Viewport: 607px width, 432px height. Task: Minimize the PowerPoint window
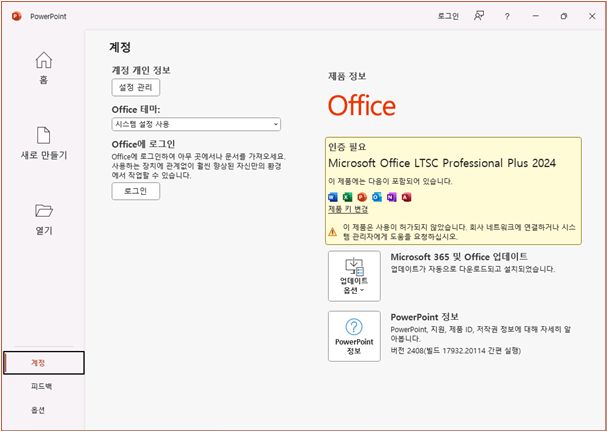tap(536, 16)
